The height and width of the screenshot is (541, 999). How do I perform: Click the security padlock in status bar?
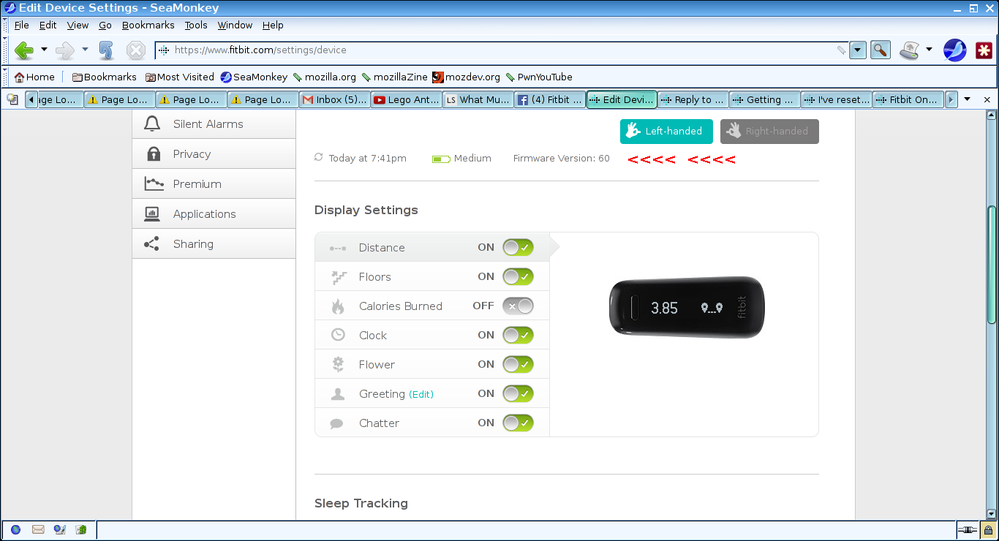(x=988, y=530)
